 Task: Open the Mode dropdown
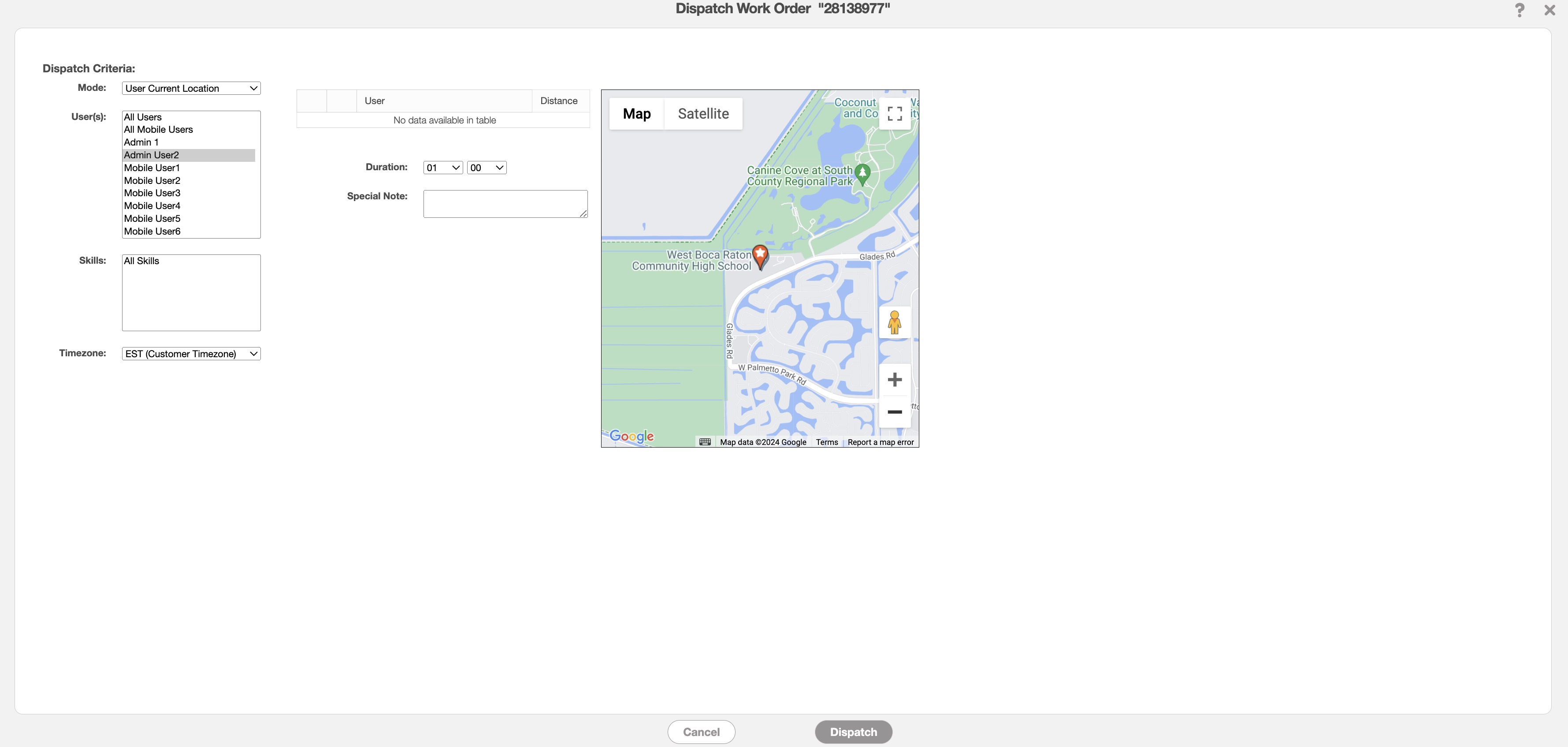(x=191, y=88)
